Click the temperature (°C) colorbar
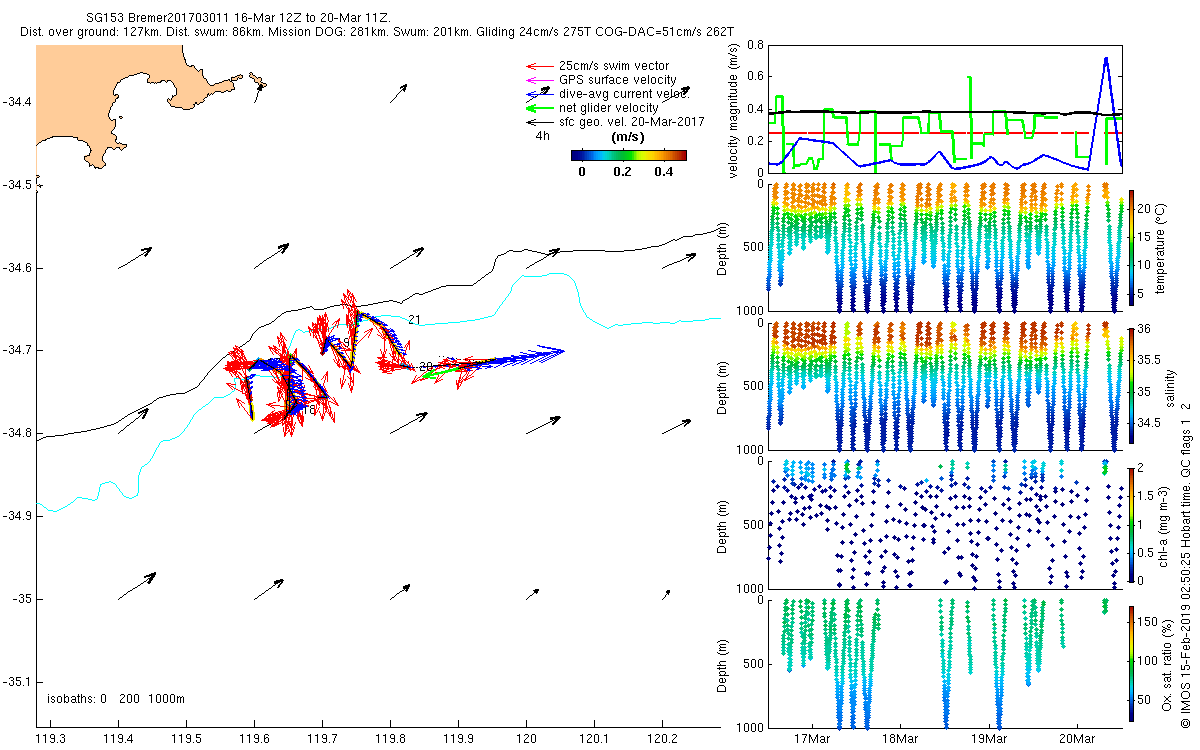 tap(1132, 246)
